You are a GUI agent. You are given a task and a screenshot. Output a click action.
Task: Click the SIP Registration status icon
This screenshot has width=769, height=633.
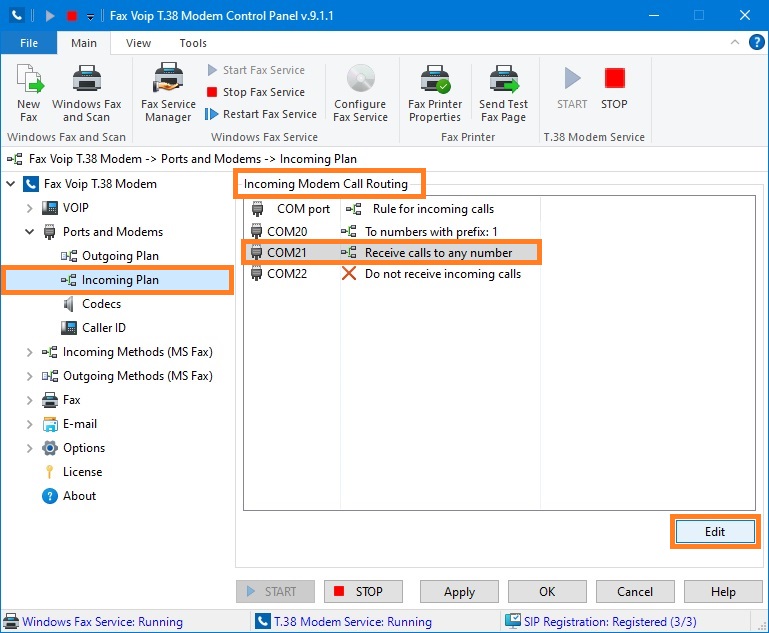click(x=513, y=621)
